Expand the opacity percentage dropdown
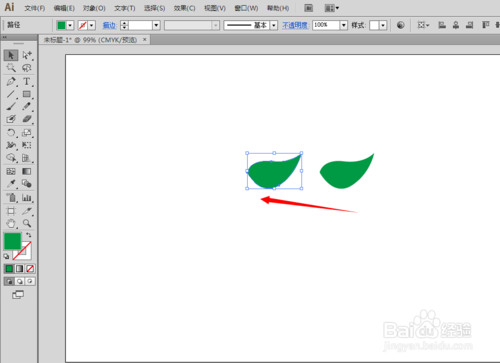The width and height of the screenshot is (500, 363). point(344,25)
